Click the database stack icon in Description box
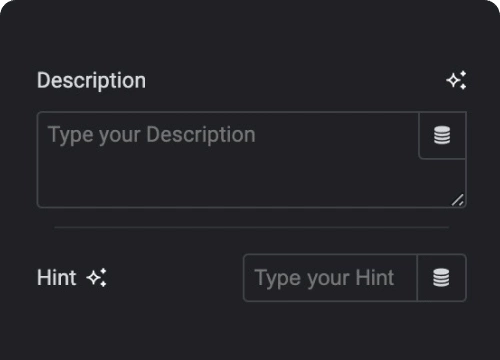Image resolution: width=500 pixels, height=360 pixels. point(442,135)
